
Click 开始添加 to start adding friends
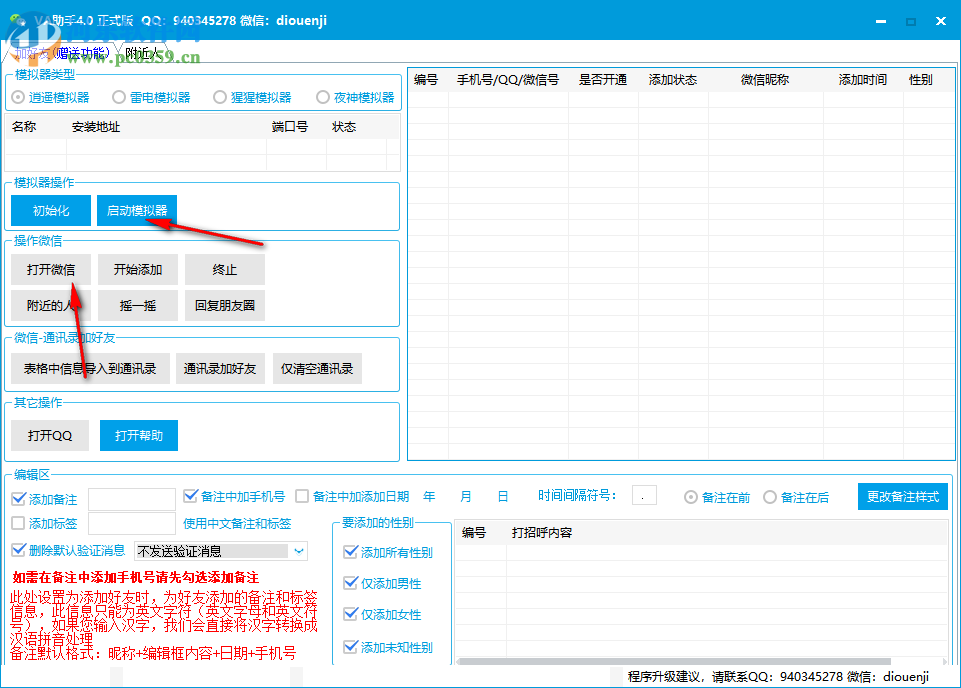point(137,269)
